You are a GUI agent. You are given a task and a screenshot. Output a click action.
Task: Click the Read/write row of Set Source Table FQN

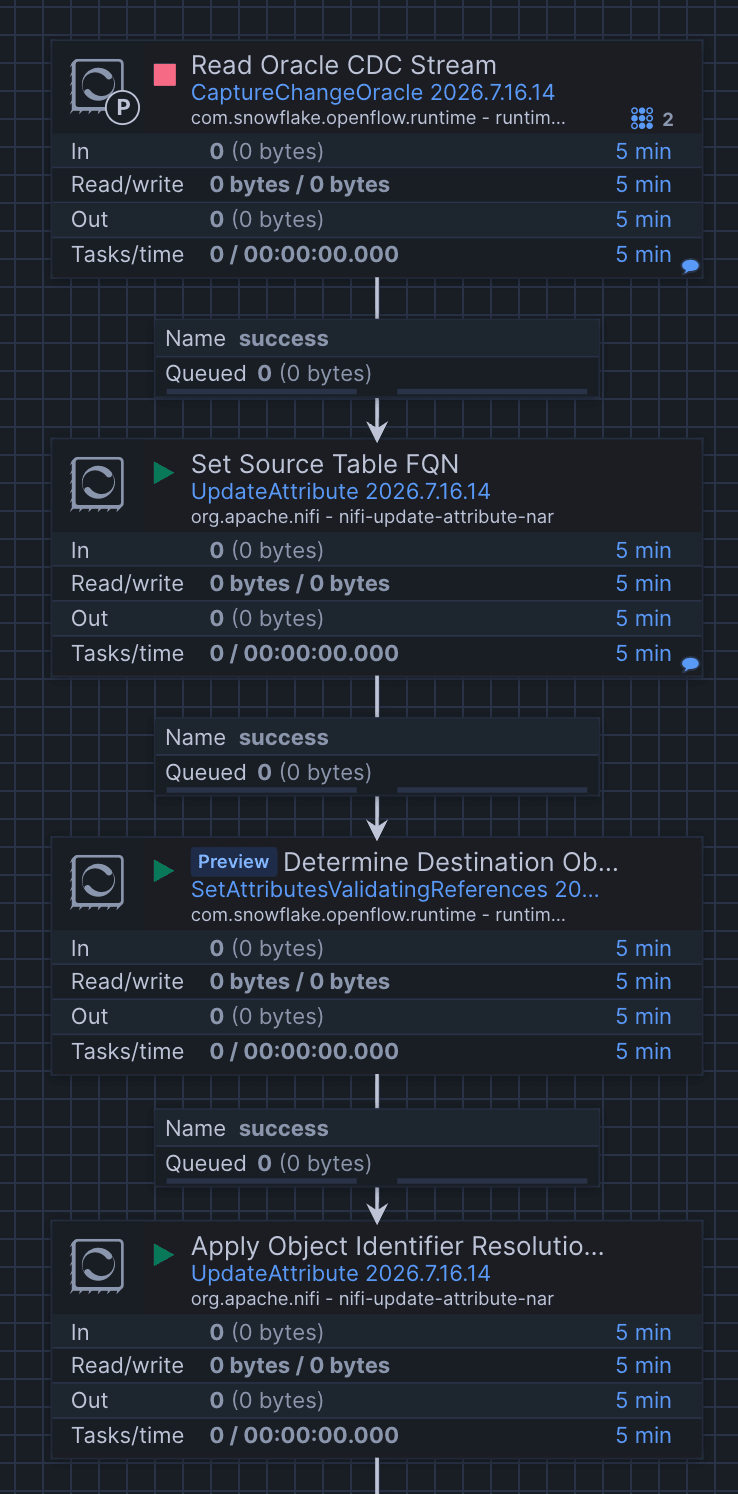coord(377,584)
